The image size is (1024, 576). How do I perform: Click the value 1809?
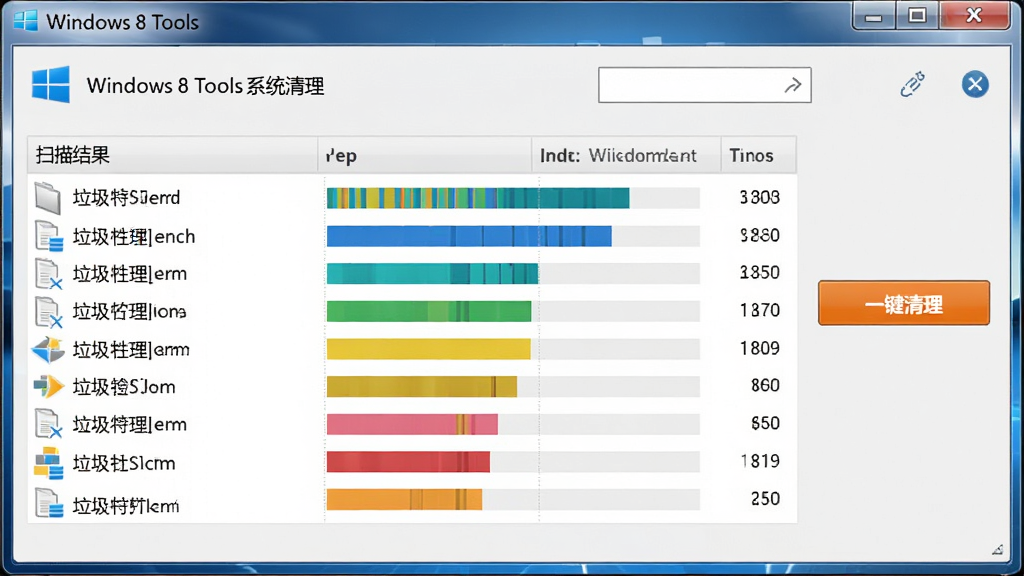pyautogui.click(x=760, y=348)
